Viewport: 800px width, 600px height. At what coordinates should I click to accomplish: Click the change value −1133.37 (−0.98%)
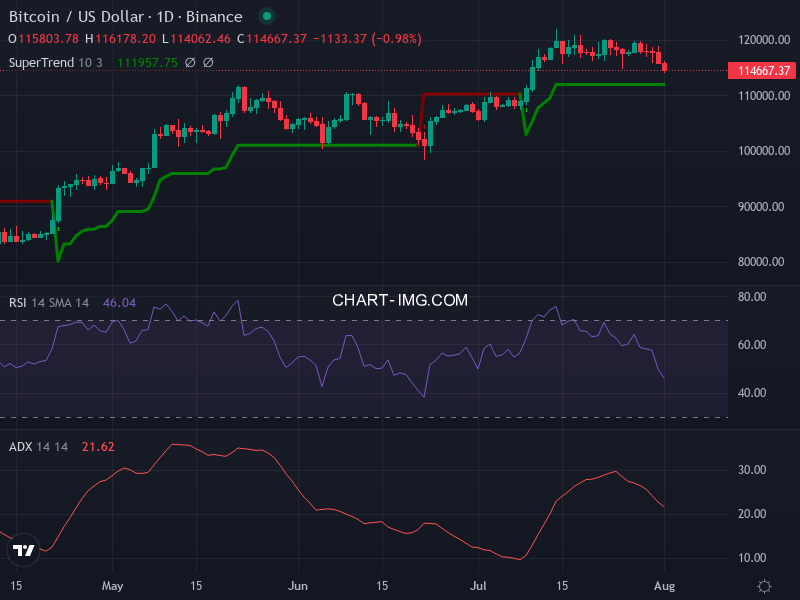367,39
